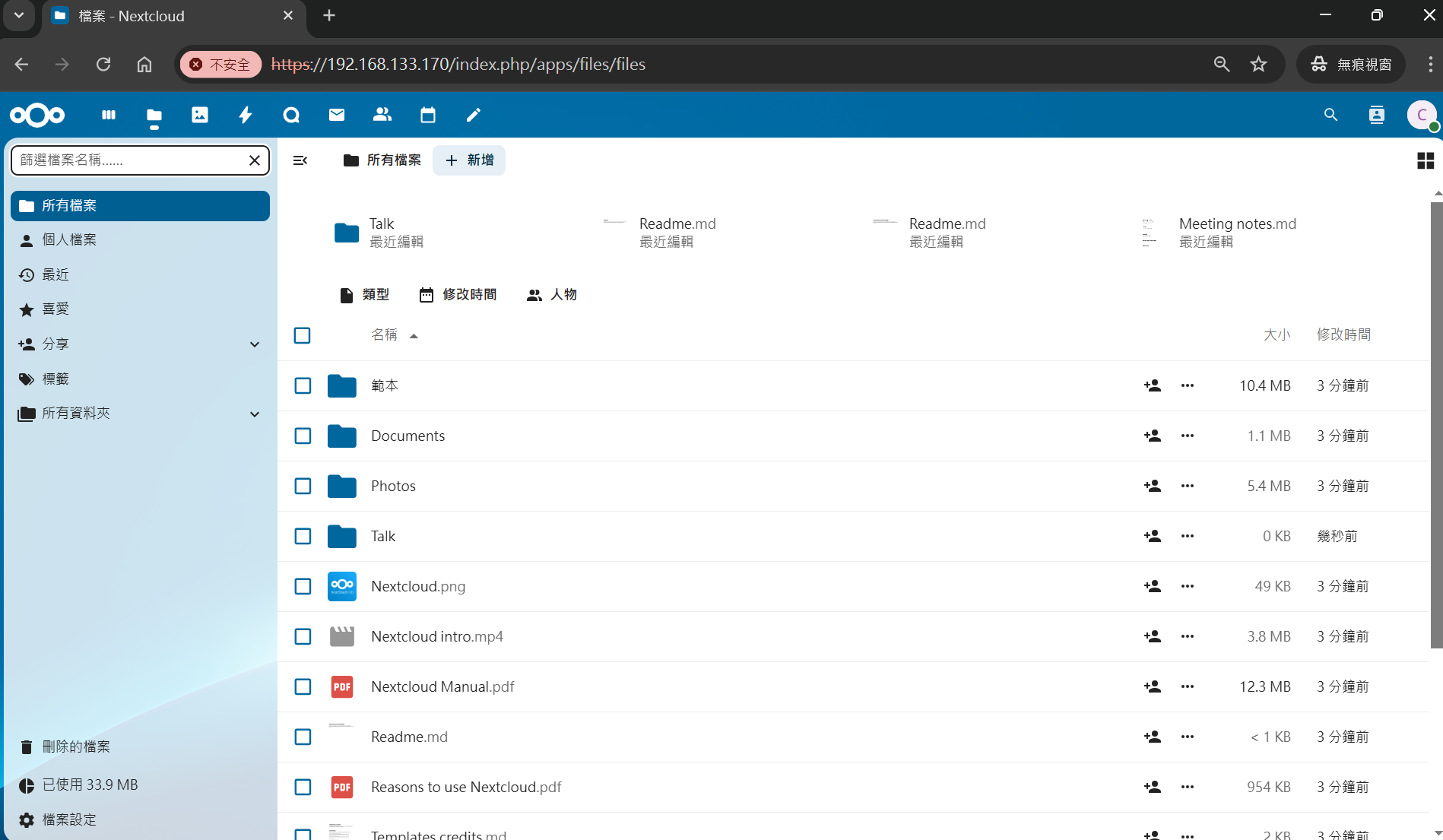Click share icon for Documents folder
Screen dimensions: 1443x840
coord(1152,436)
